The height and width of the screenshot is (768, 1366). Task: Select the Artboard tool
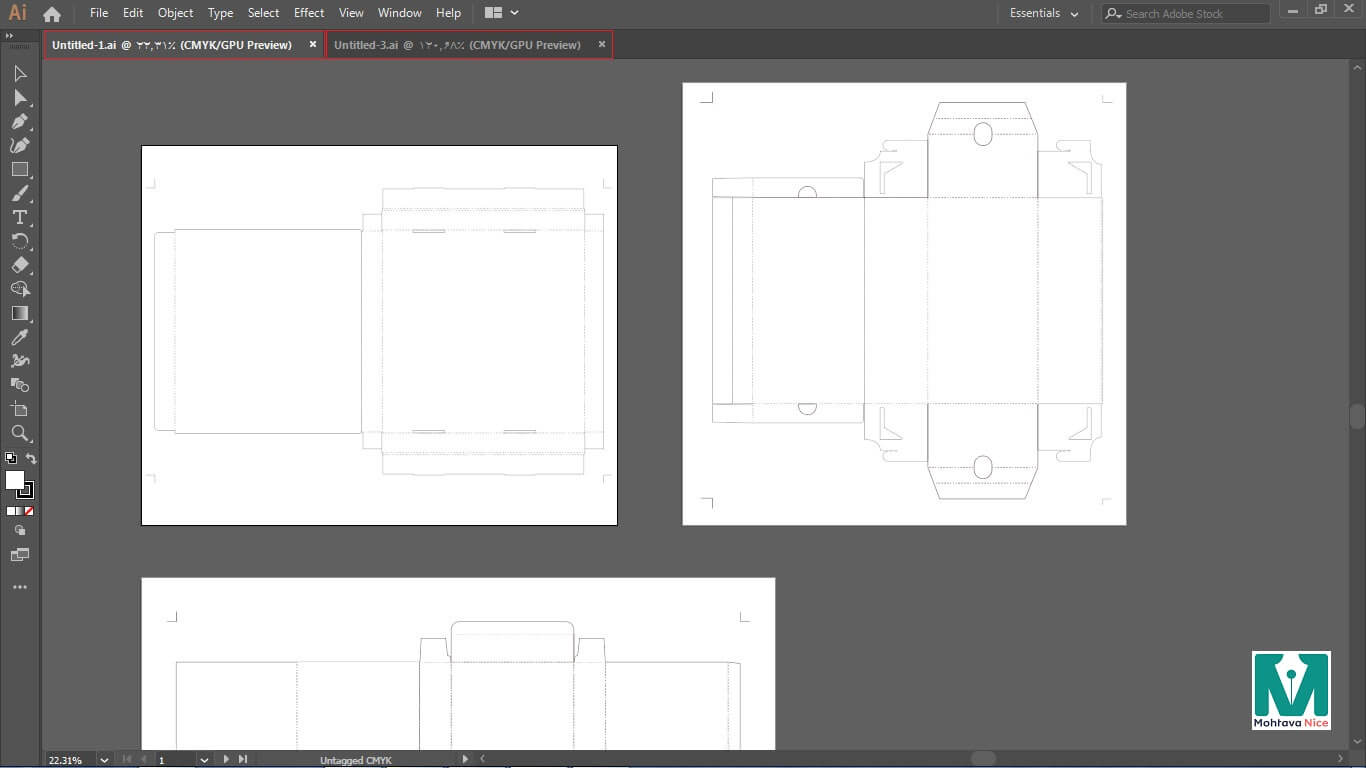[20, 409]
